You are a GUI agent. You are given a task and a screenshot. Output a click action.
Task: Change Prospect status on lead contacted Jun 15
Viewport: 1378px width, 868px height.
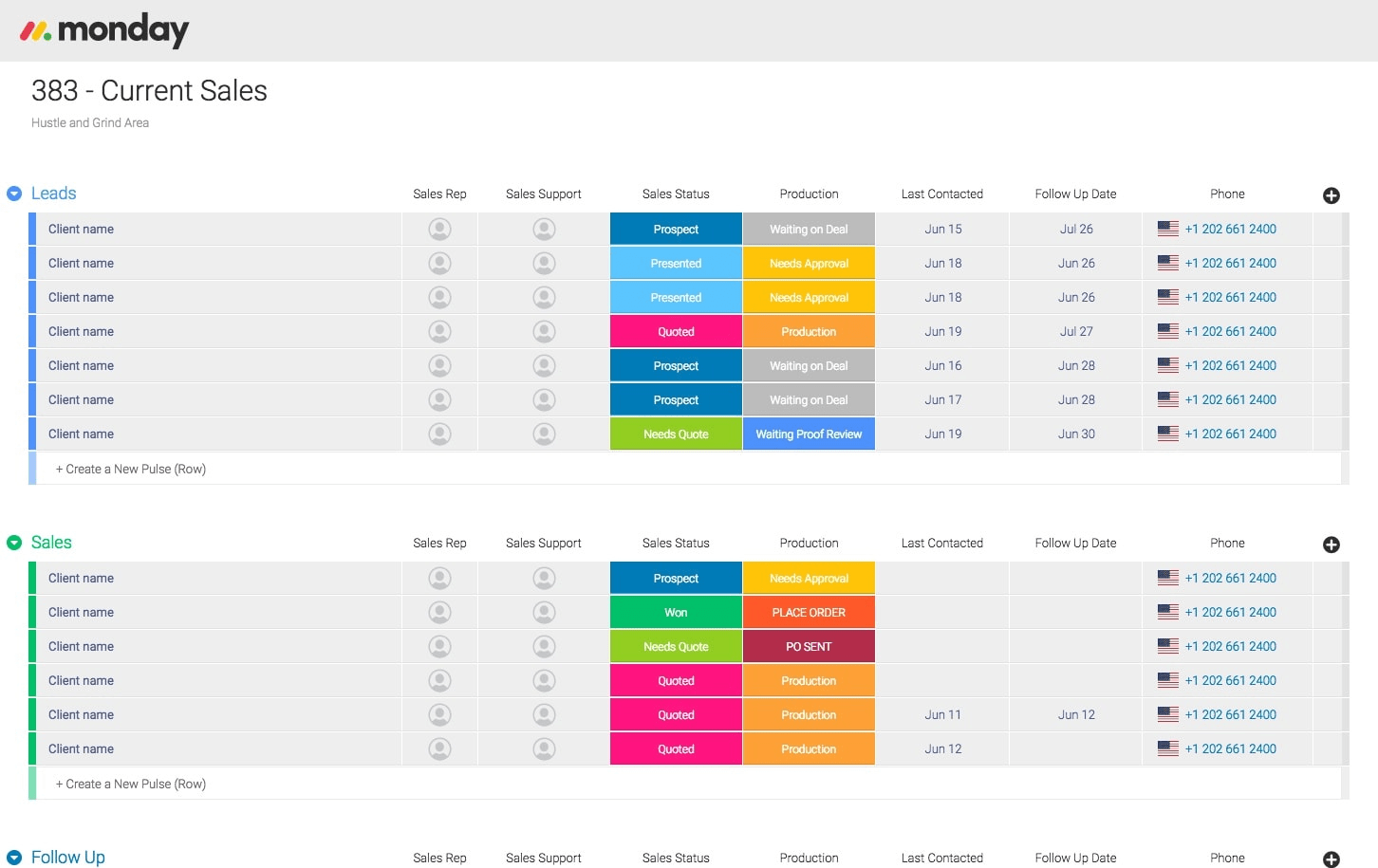(676, 229)
